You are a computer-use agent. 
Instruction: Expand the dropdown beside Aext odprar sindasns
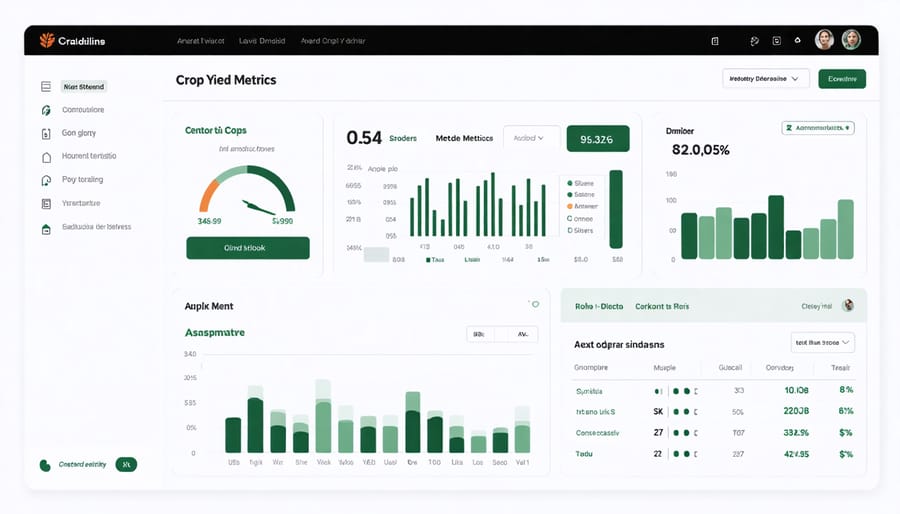pyautogui.click(x=823, y=342)
